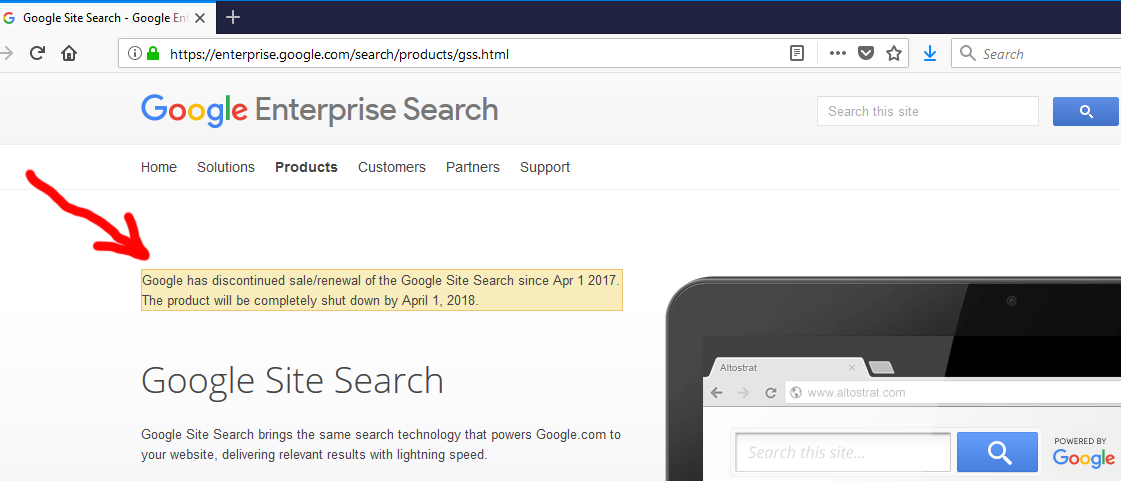
Task: Save page to Pocket icon
Action: (866, 54)
